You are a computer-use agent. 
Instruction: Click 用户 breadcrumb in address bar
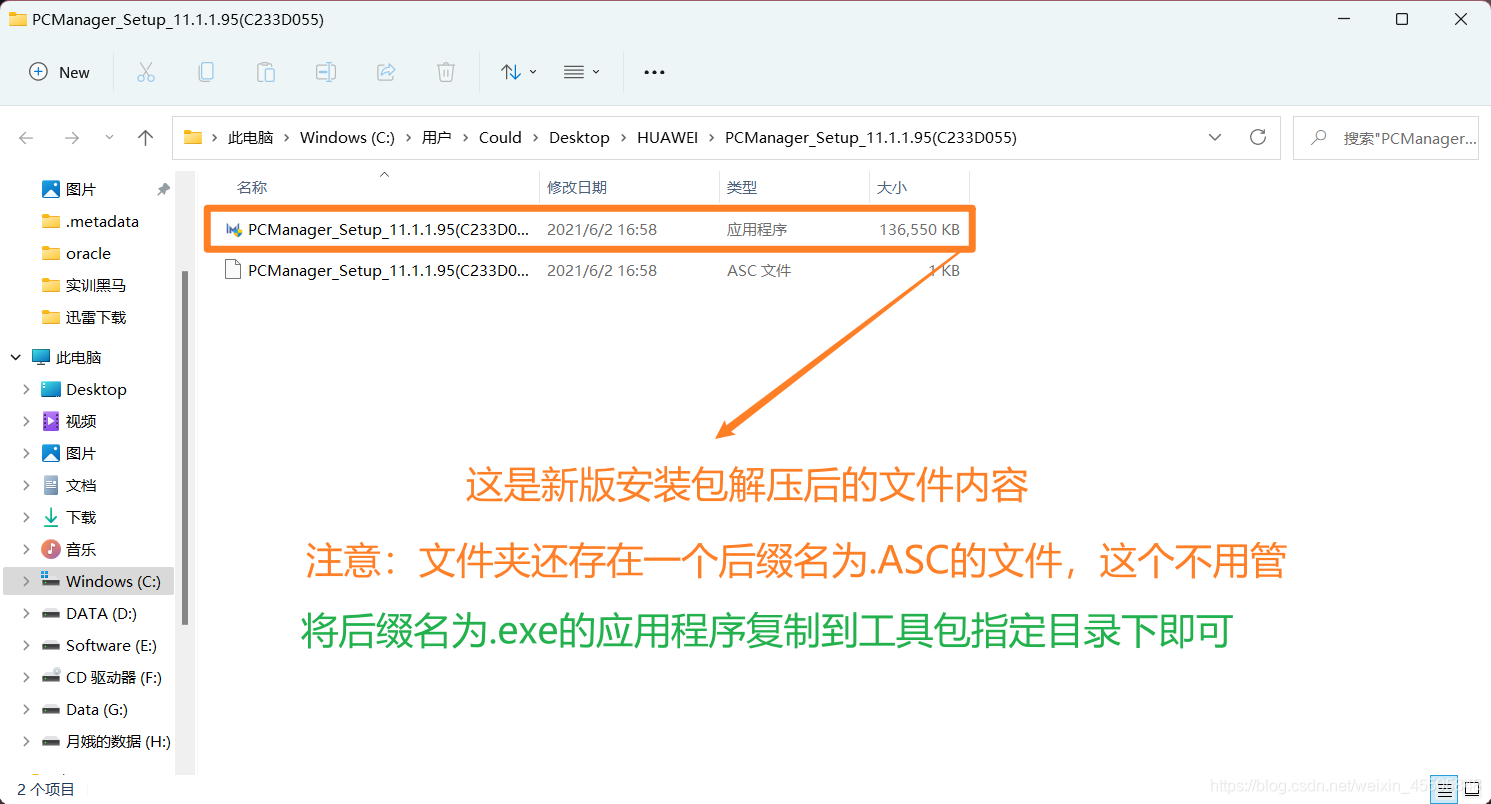coord(437,138)
